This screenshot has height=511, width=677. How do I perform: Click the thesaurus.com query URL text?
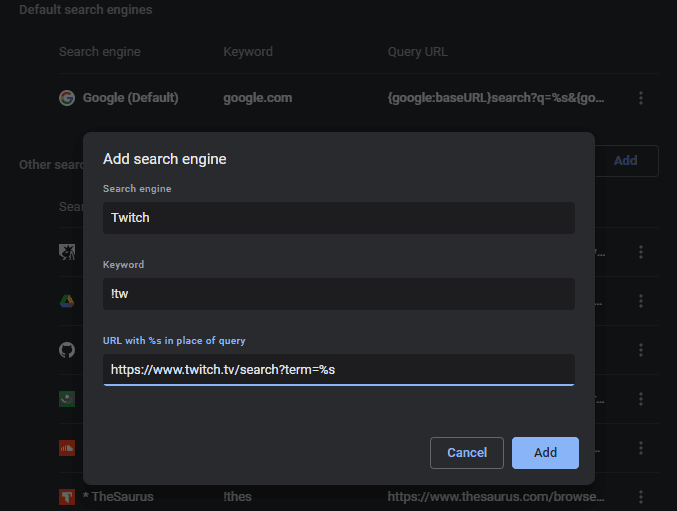coord(496,497)
